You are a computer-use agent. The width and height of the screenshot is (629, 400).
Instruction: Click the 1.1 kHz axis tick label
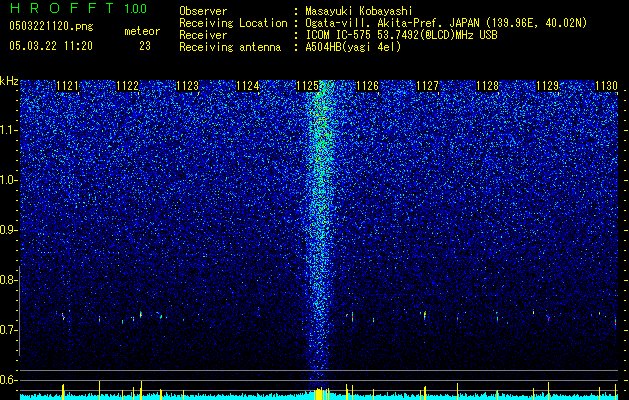tap(7, 130)
